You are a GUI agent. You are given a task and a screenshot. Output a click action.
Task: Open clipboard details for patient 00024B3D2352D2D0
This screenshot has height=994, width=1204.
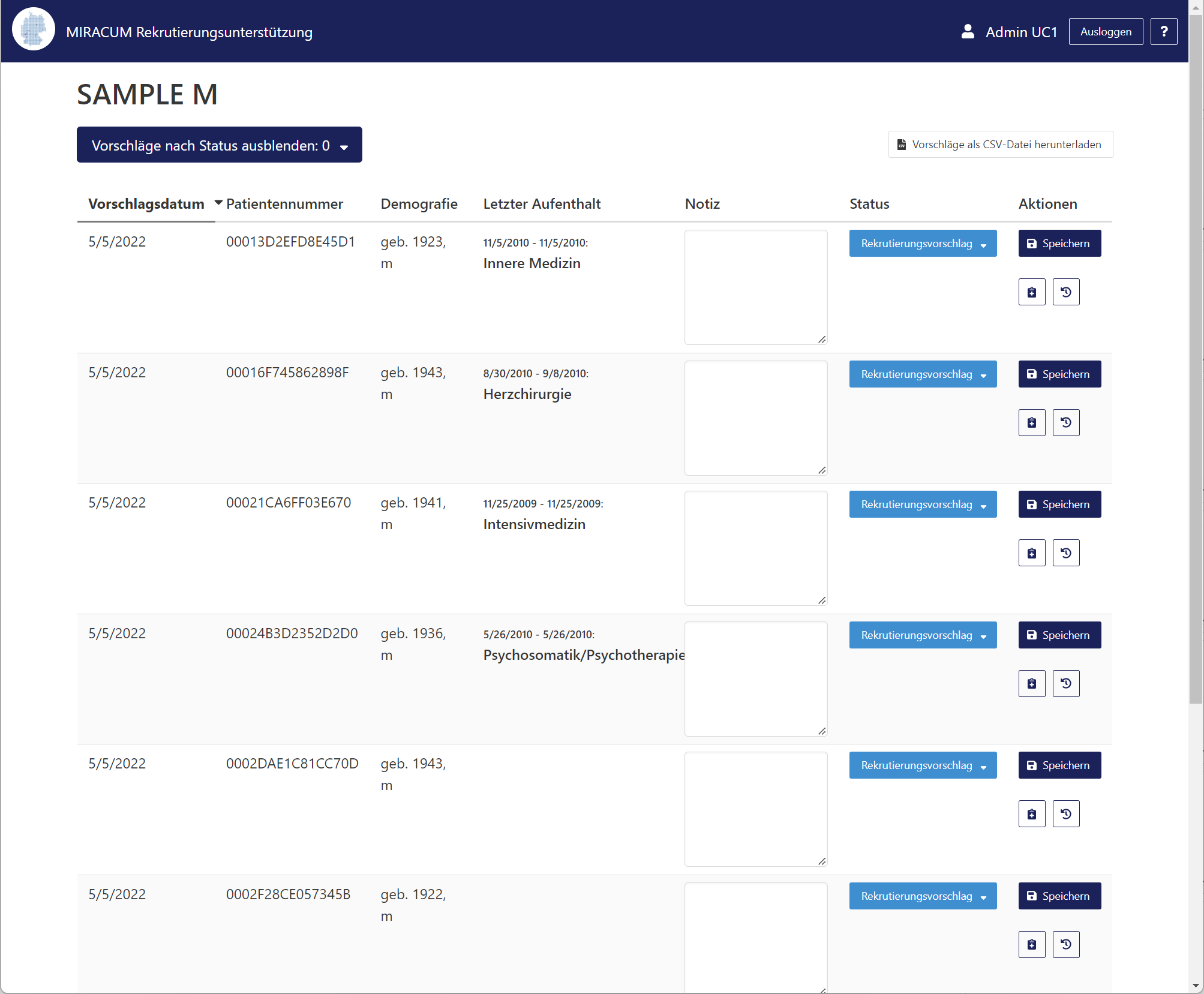(1032, 684)
